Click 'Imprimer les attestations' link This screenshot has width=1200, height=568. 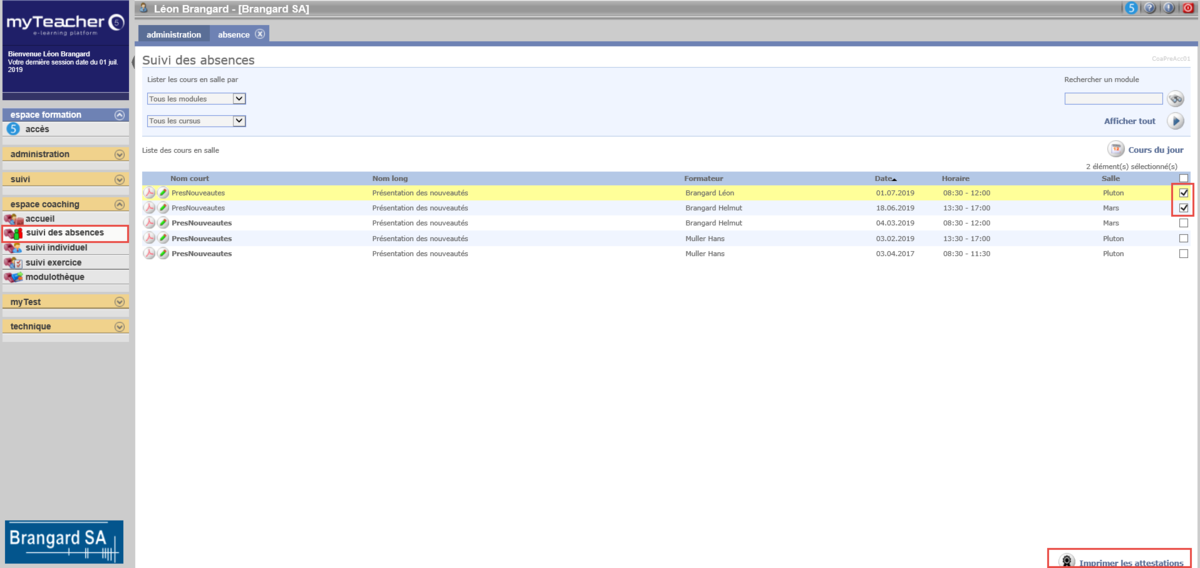point(1130,563)
